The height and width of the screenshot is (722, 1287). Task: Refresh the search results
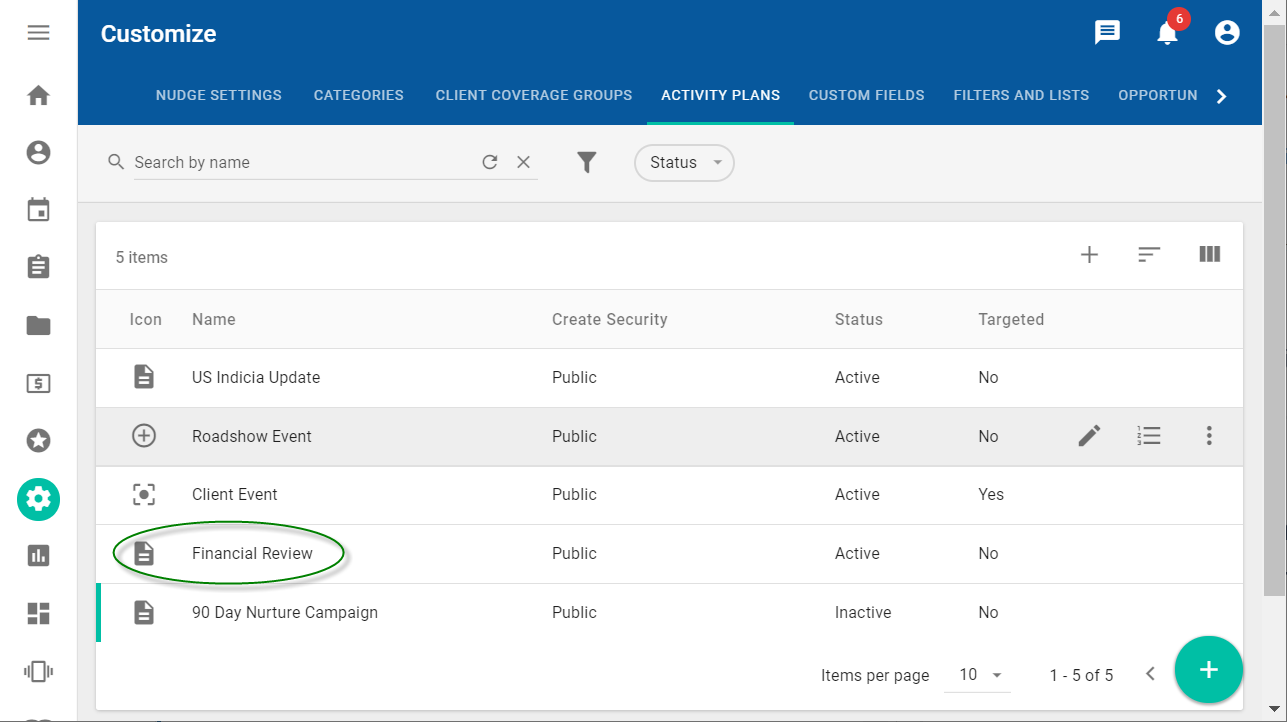489,162
